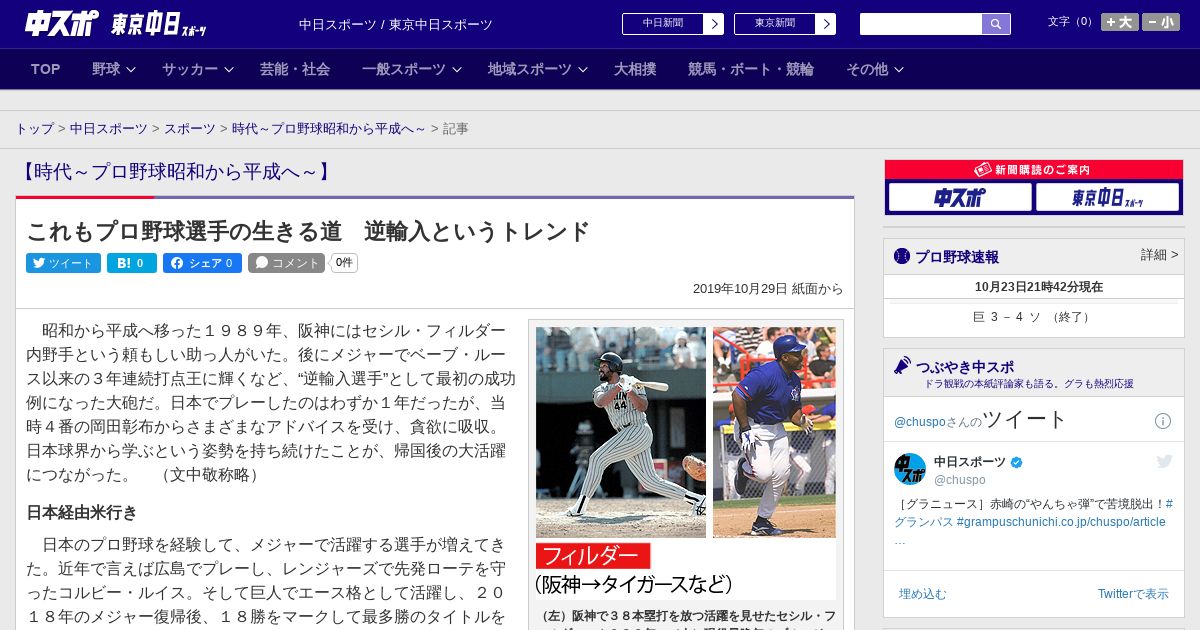Open the 競馬・ボート・競輪 menu
Viewport: 1200px width, 630px height.
(x=751, y=69)
